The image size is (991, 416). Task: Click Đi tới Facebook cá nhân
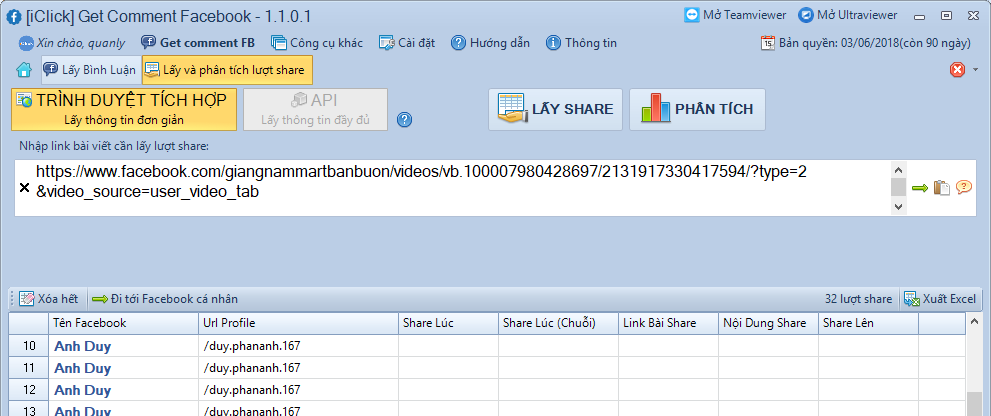(165, 298)
